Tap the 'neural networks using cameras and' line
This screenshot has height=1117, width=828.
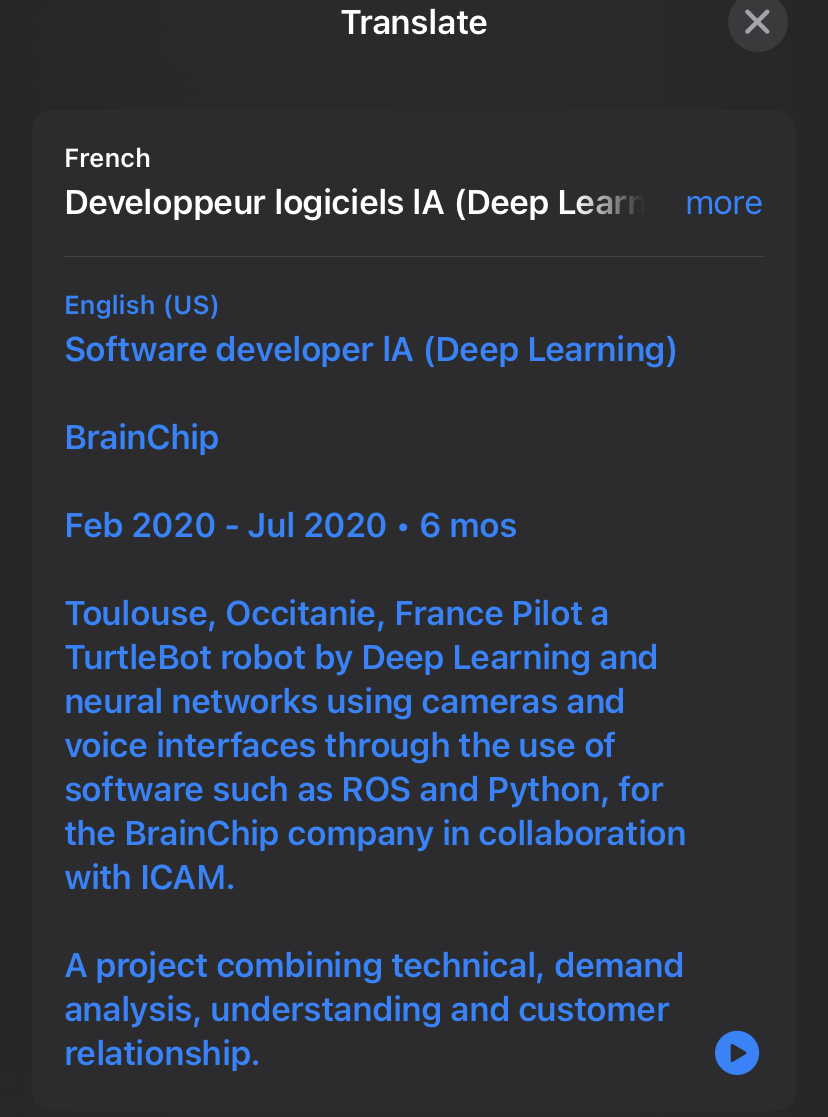click(344, 701)
